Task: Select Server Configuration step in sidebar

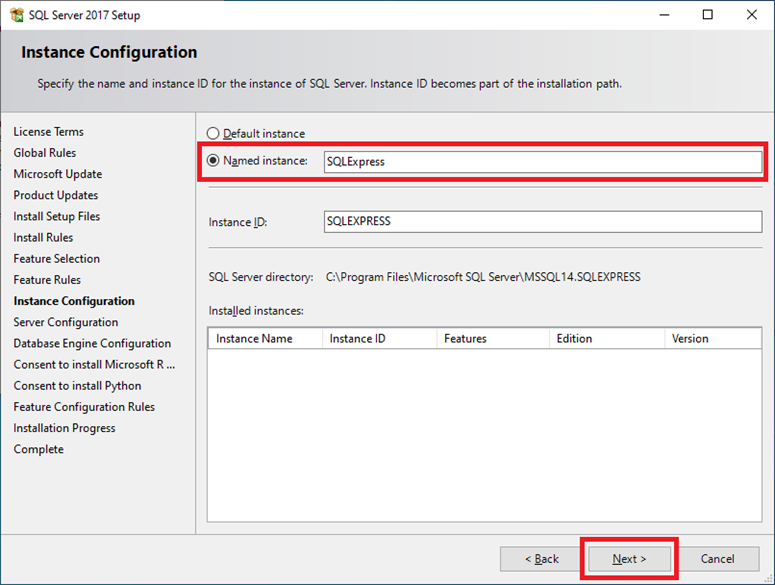Action: click(x=66, y=322)
